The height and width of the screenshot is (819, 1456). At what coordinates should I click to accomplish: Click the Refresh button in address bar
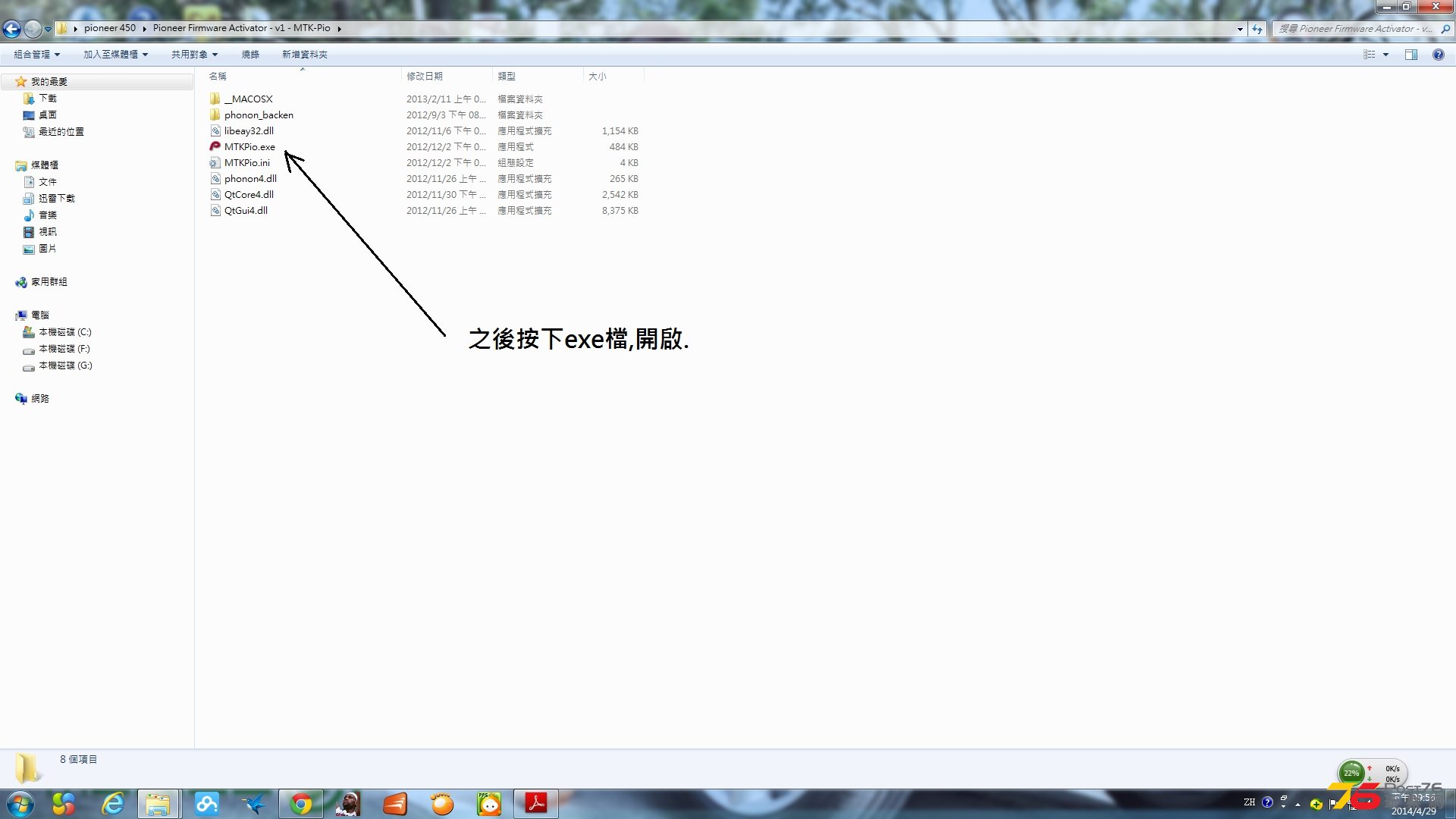pos(1257,29)
